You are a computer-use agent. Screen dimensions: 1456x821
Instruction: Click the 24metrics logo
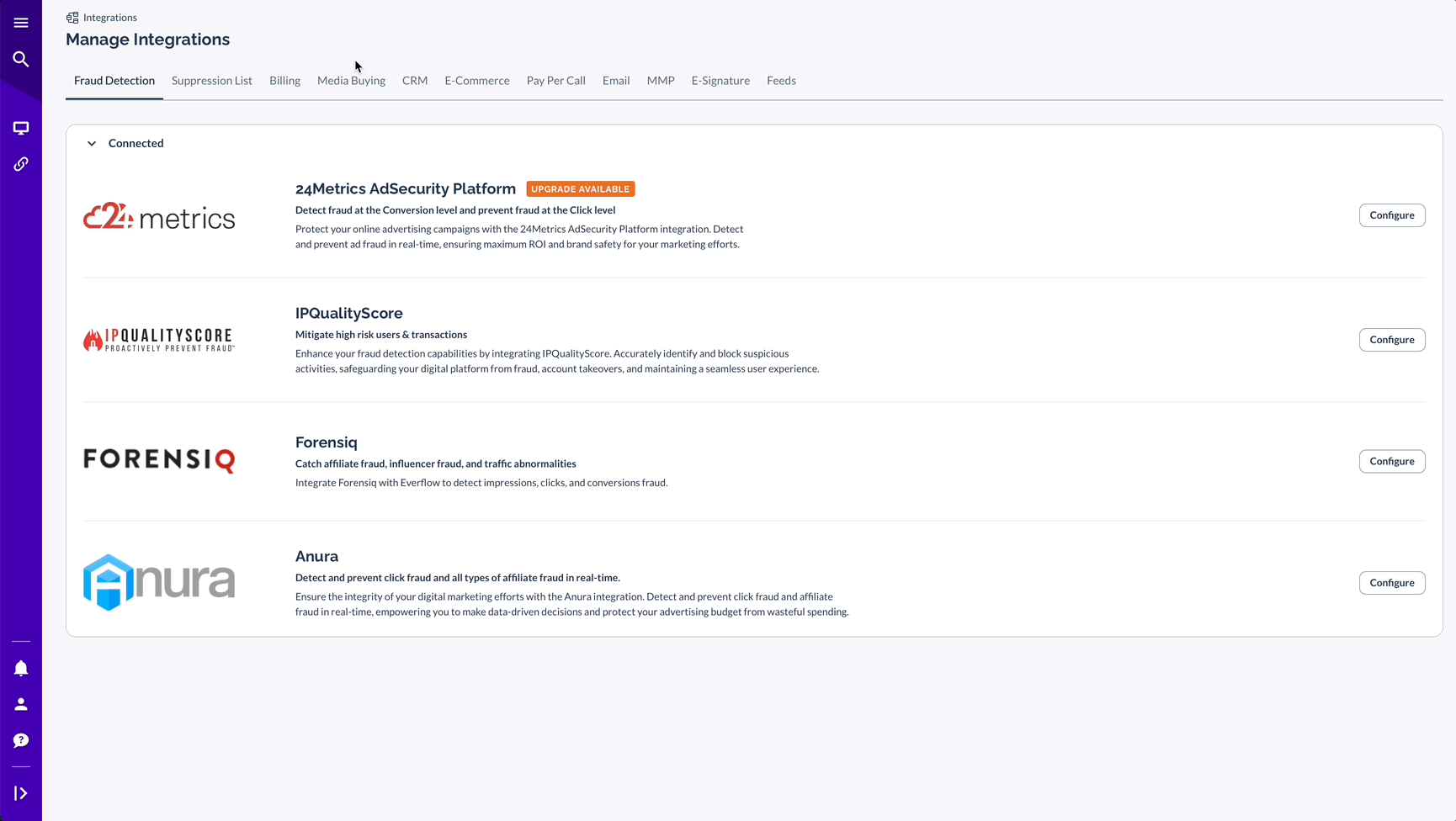[x=159, y=216]
